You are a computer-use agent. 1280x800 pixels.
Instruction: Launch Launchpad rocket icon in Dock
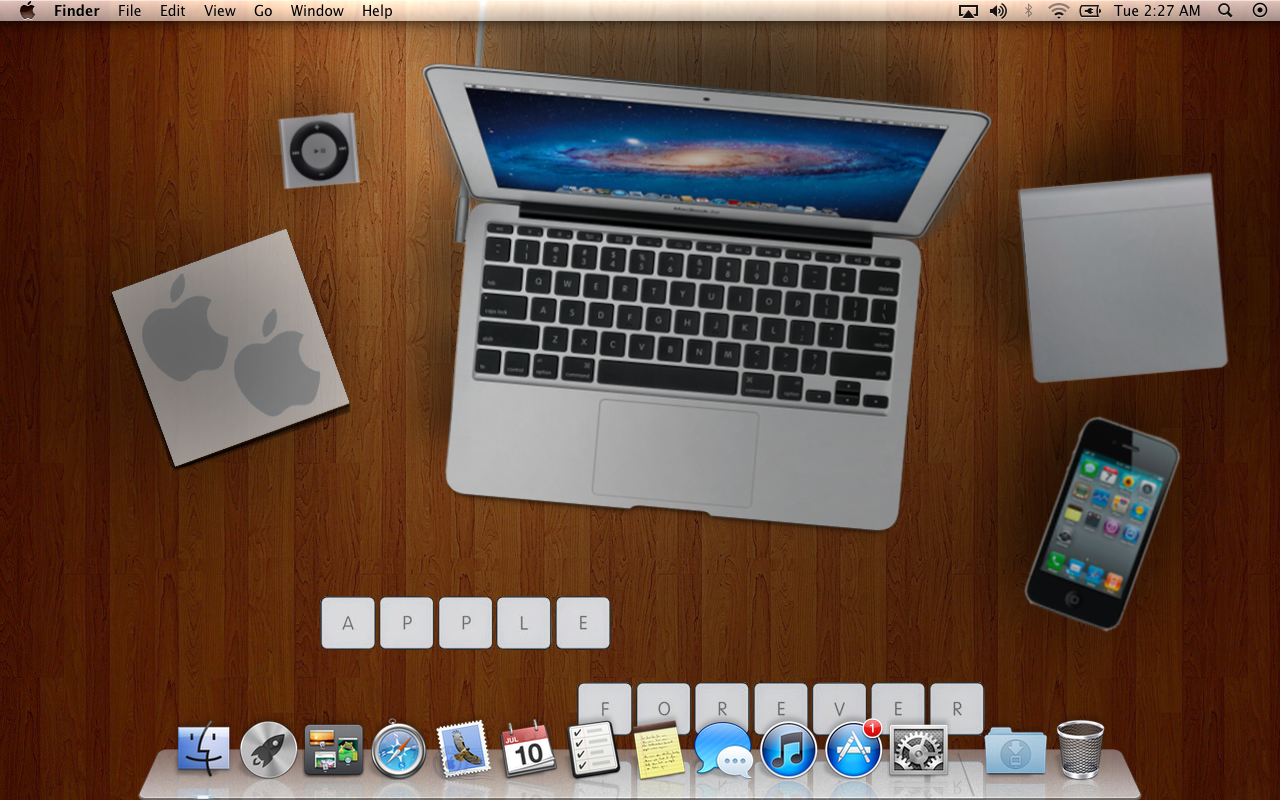click(269, 750)
